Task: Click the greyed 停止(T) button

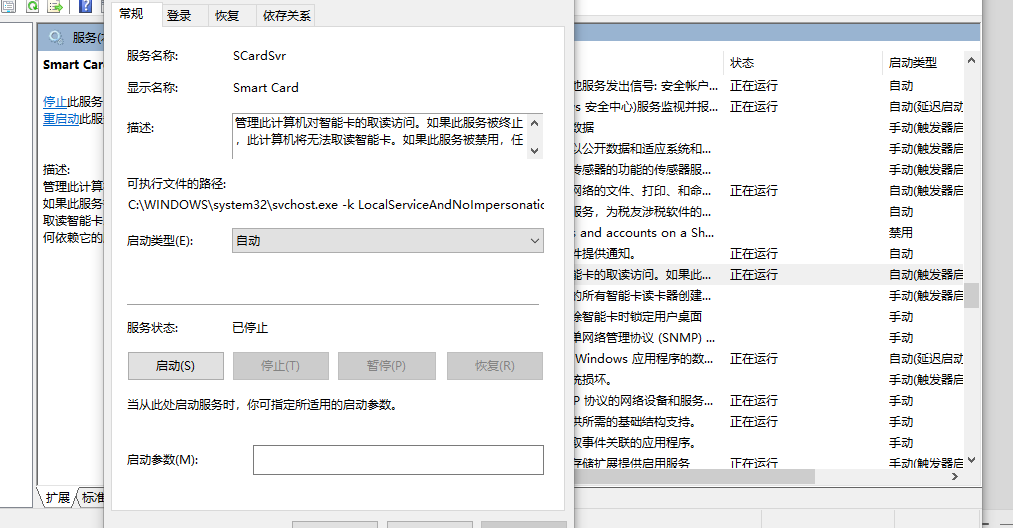Action: (x=280, y=366)
